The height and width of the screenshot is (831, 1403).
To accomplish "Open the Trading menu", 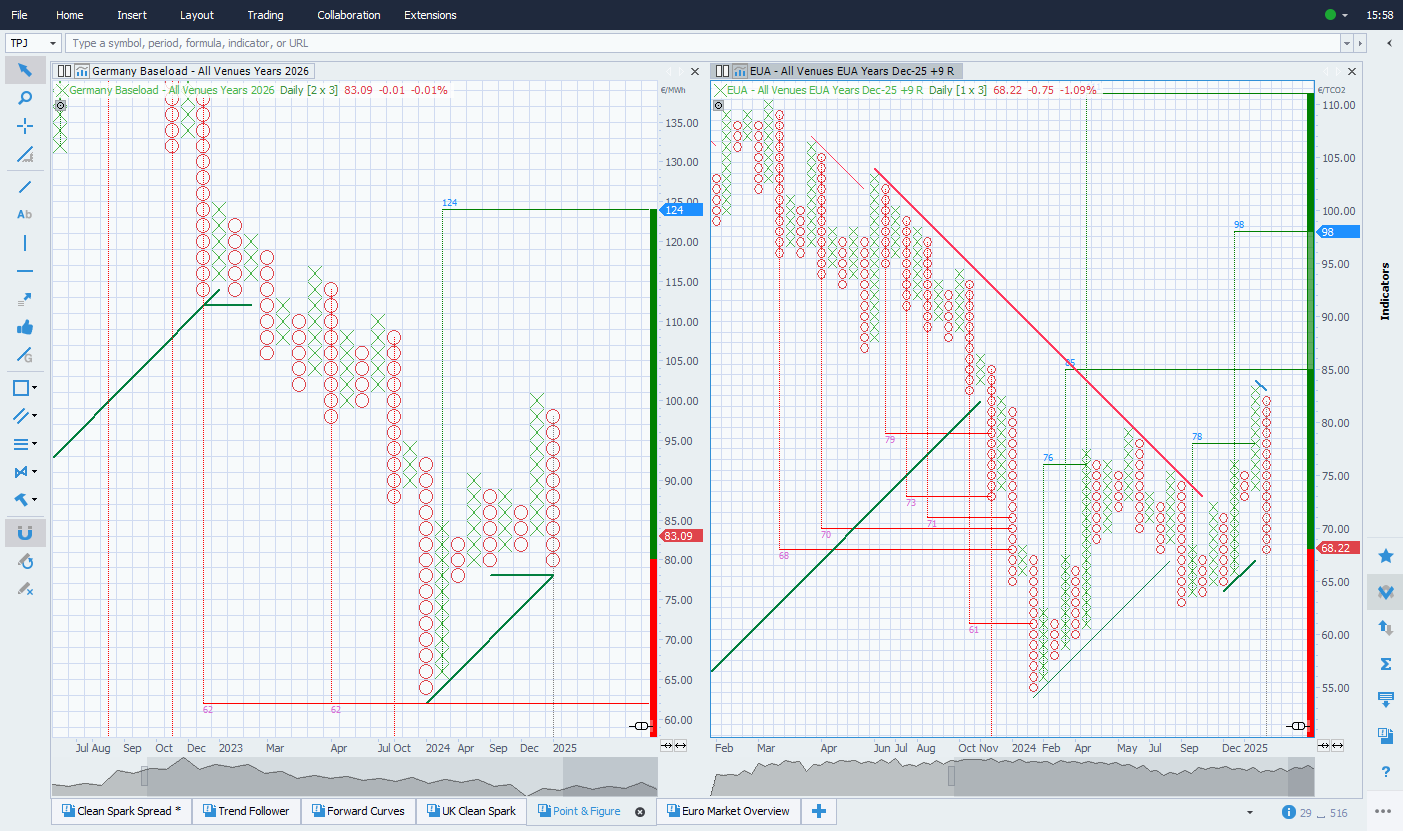I will 265,15.
